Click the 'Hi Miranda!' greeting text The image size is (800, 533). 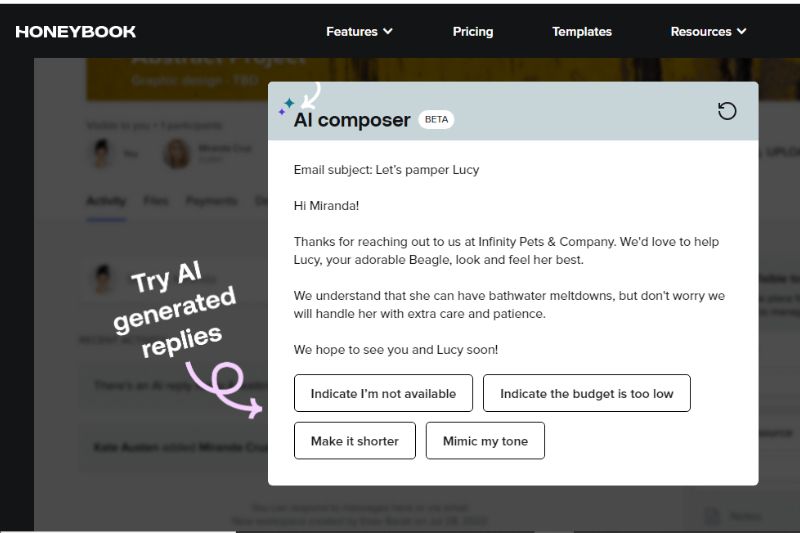pos(326,206)
